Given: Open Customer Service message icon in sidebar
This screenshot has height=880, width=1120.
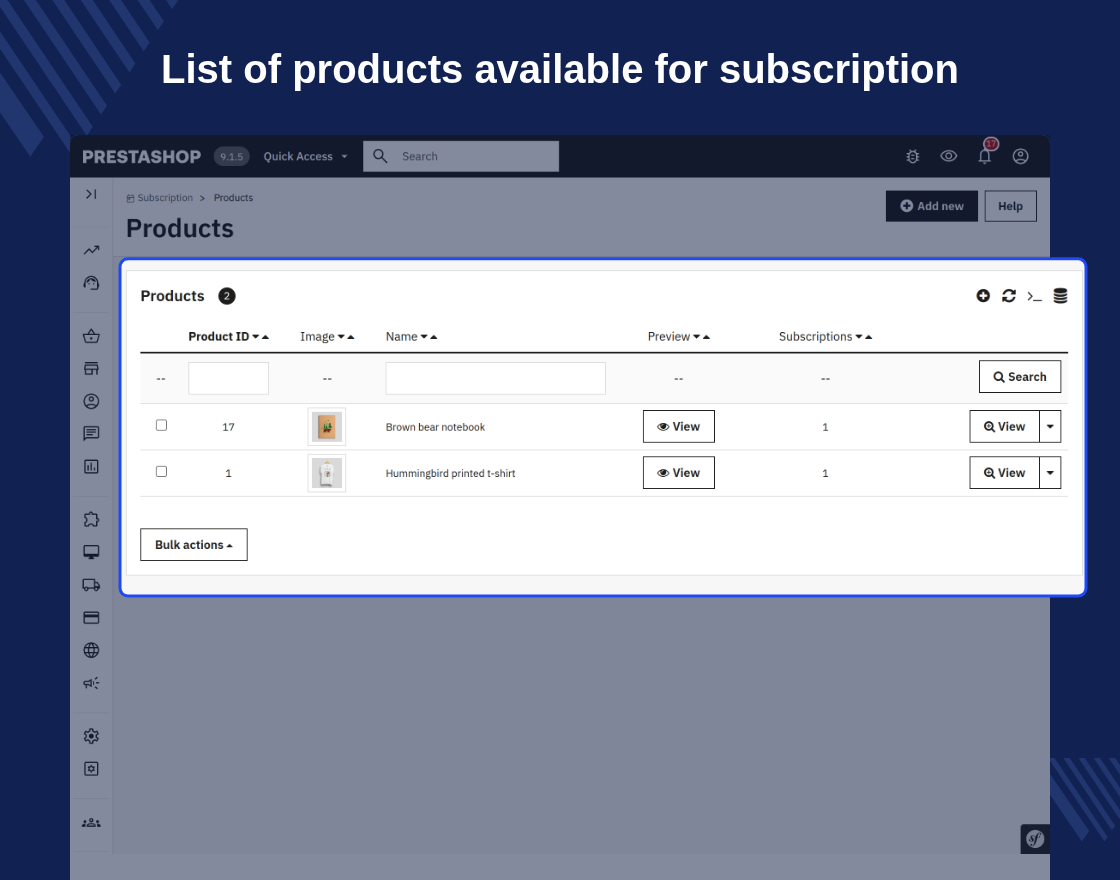Looking at the screenshot, I should [x=91, y=434].
